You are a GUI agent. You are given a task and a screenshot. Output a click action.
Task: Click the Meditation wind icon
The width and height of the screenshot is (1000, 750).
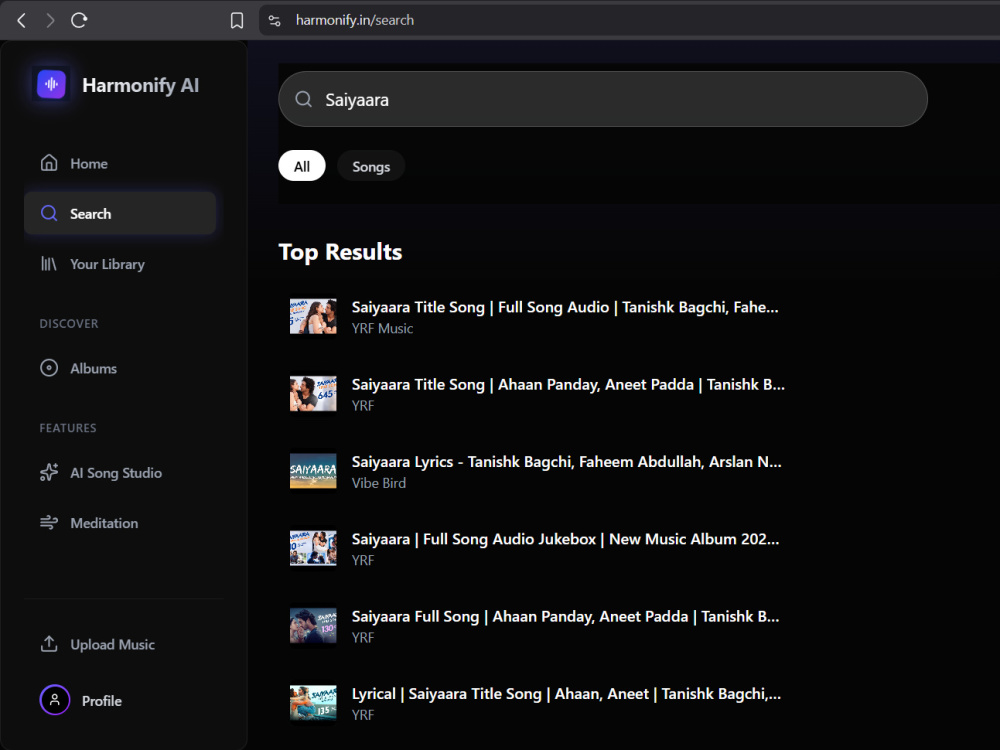coord(49,523)
